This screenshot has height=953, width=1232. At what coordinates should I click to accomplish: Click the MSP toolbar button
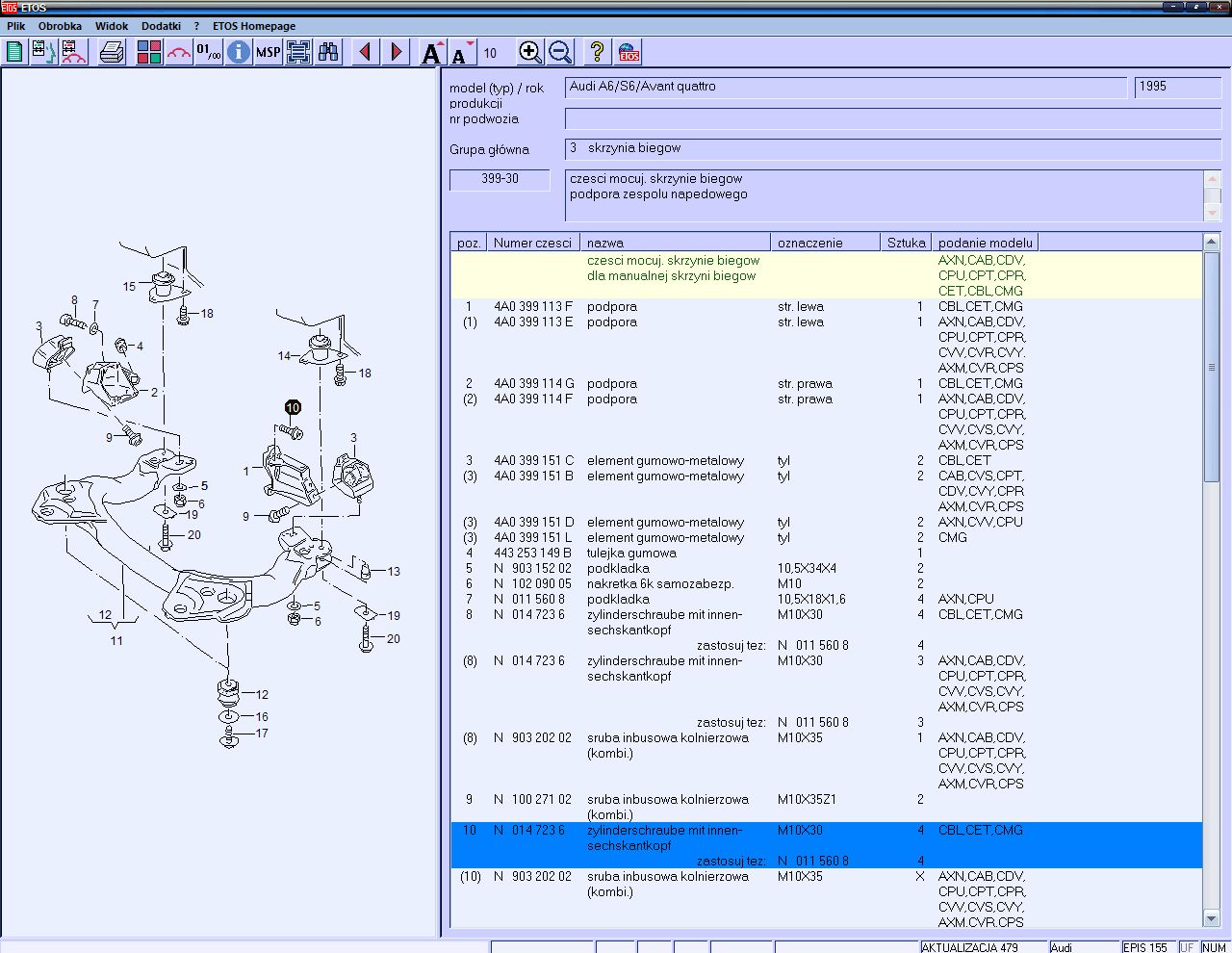pos(269,52)
